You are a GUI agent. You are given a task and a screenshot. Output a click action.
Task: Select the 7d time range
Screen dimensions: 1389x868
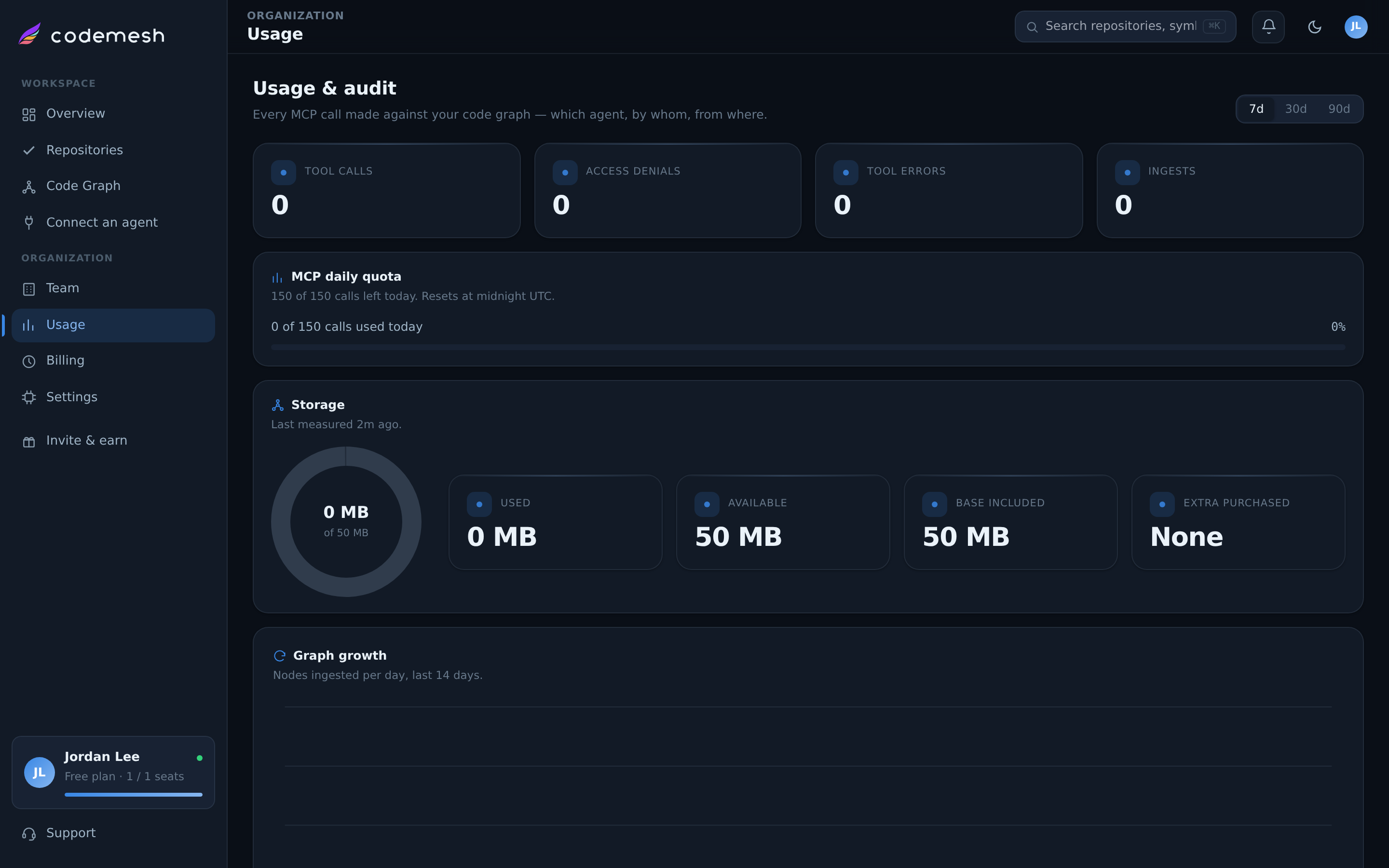click(x=1256, y=109)
